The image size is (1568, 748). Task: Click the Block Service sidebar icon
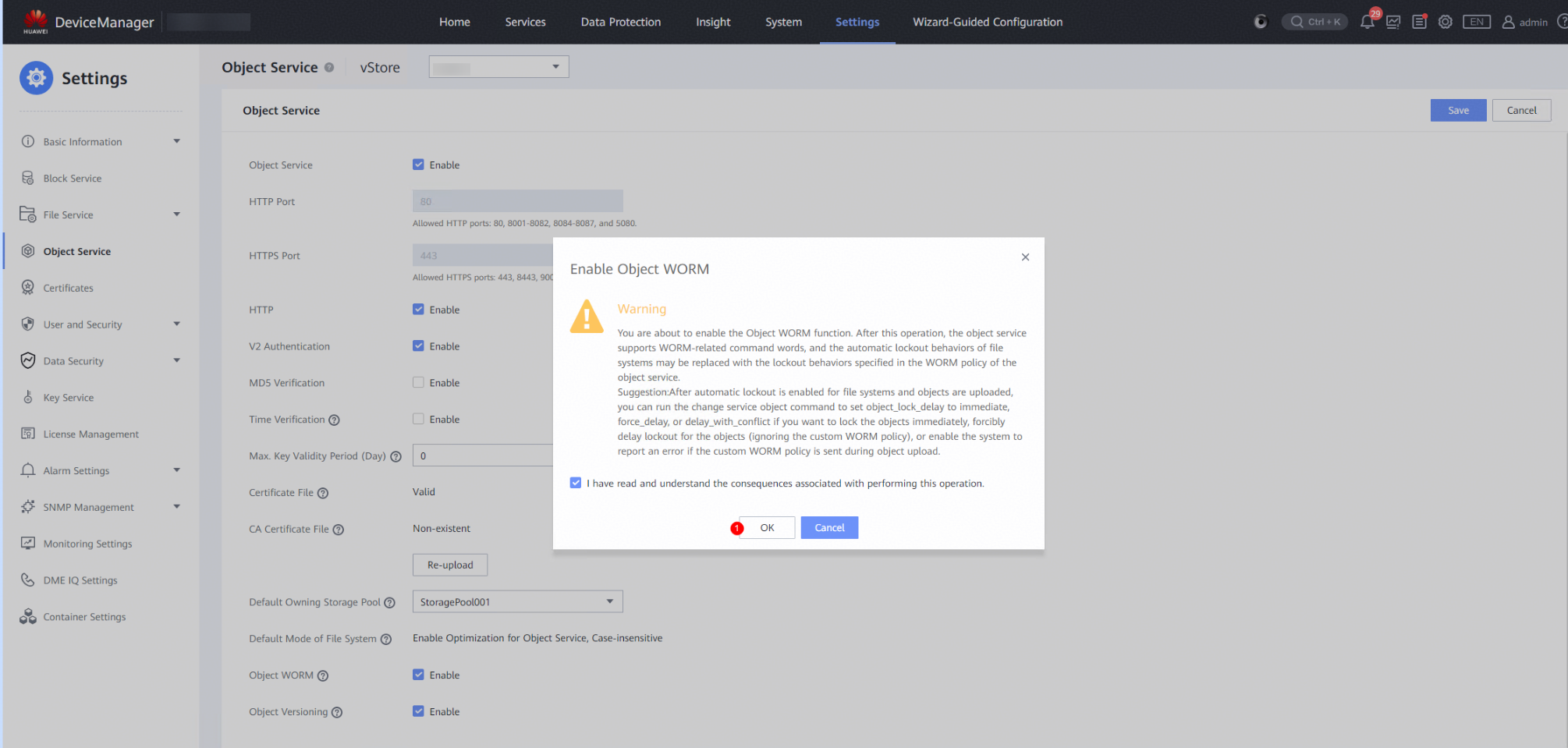point(28,178)
